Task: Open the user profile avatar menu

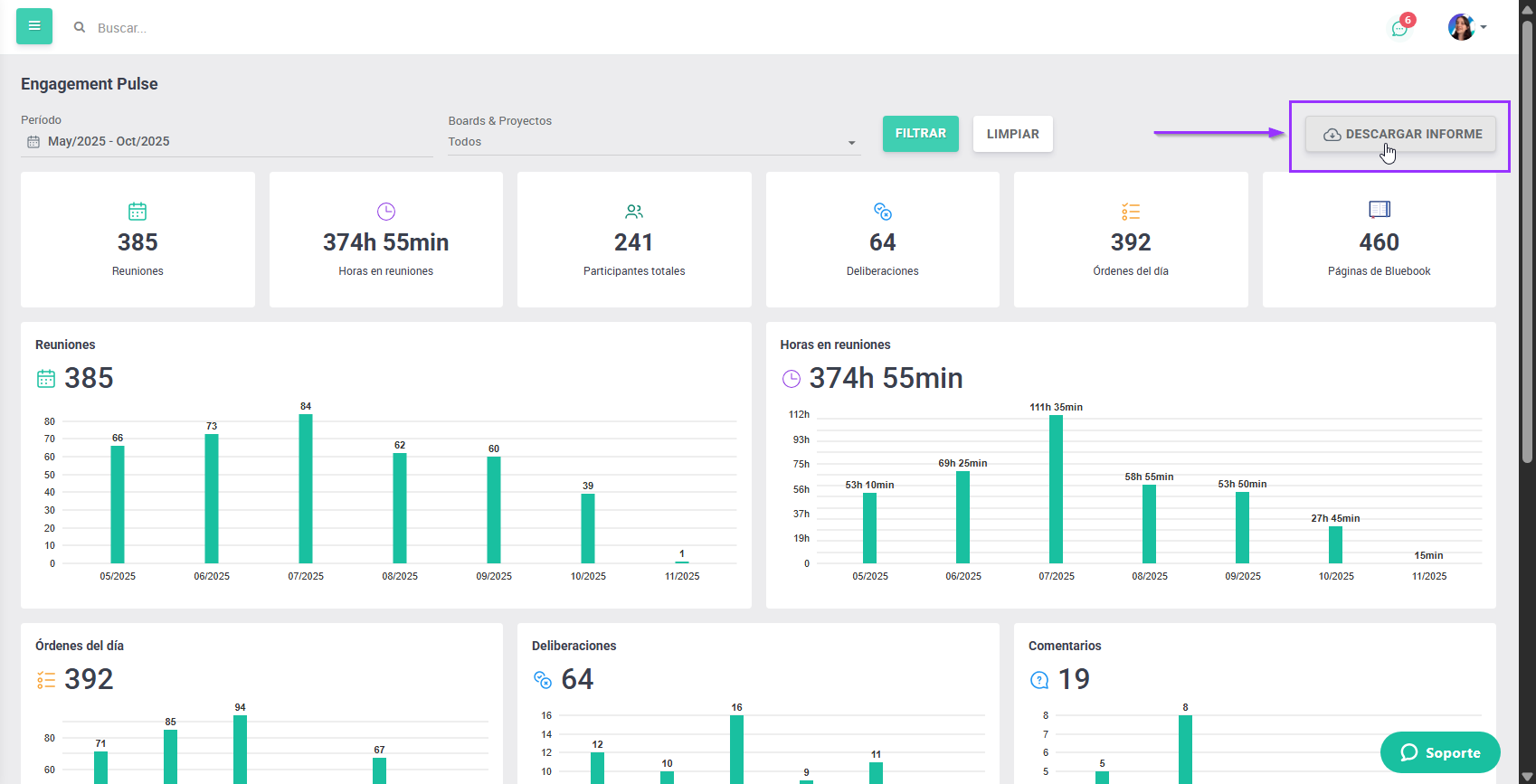Action: coord(1466,27)
